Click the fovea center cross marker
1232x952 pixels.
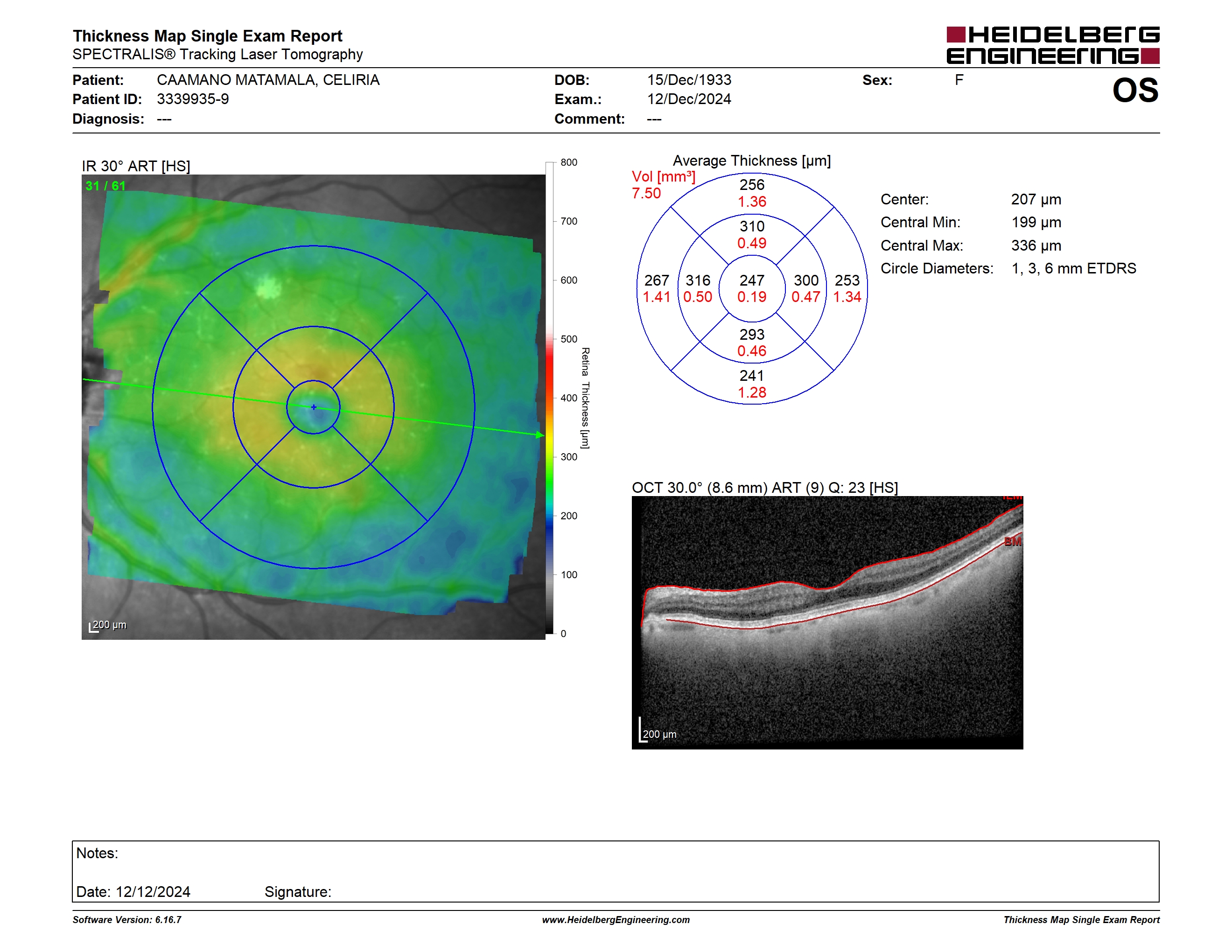pos(314,406)
